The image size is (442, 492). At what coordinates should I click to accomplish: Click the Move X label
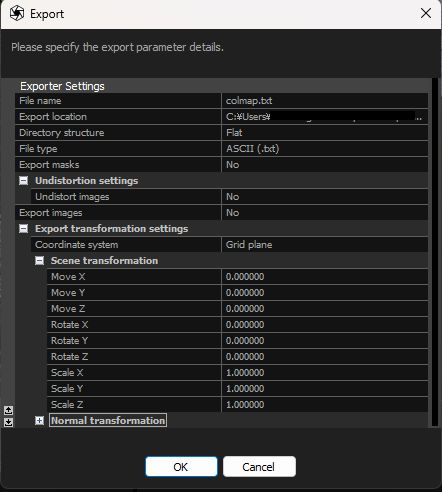[68, 277]
